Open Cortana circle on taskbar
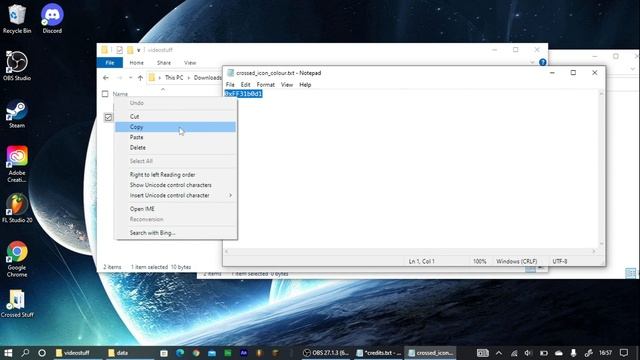Image resolution: width=640 pixels, height=360 pixels. click(42, 353)
